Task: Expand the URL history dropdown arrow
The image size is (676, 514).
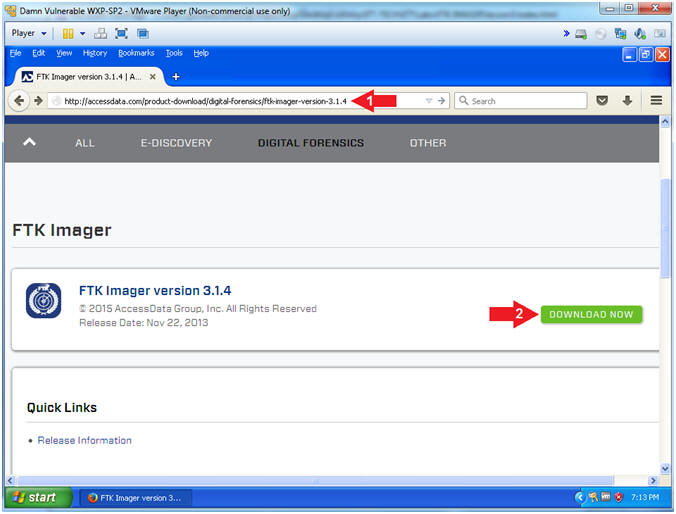Action: pyautogui.click(x=429, y=101)
